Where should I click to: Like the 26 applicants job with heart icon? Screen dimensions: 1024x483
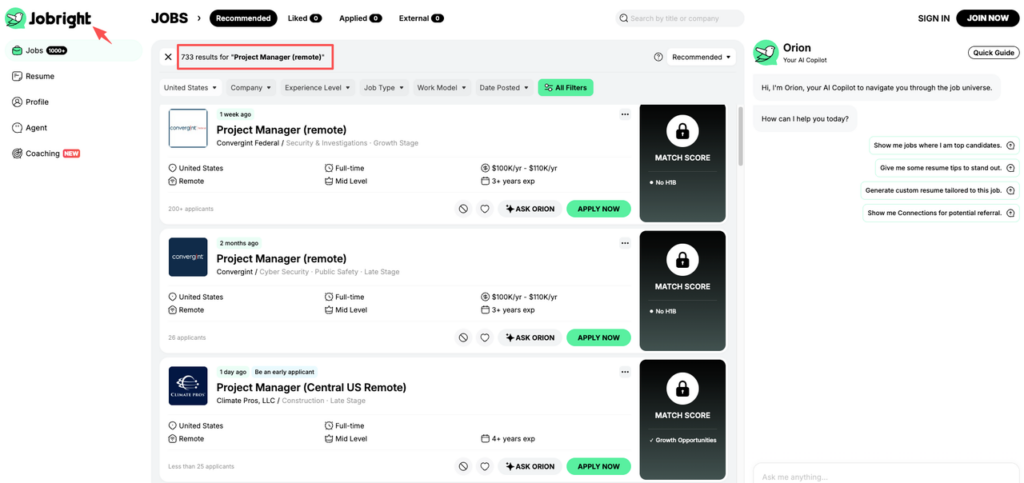click(485, 337)
